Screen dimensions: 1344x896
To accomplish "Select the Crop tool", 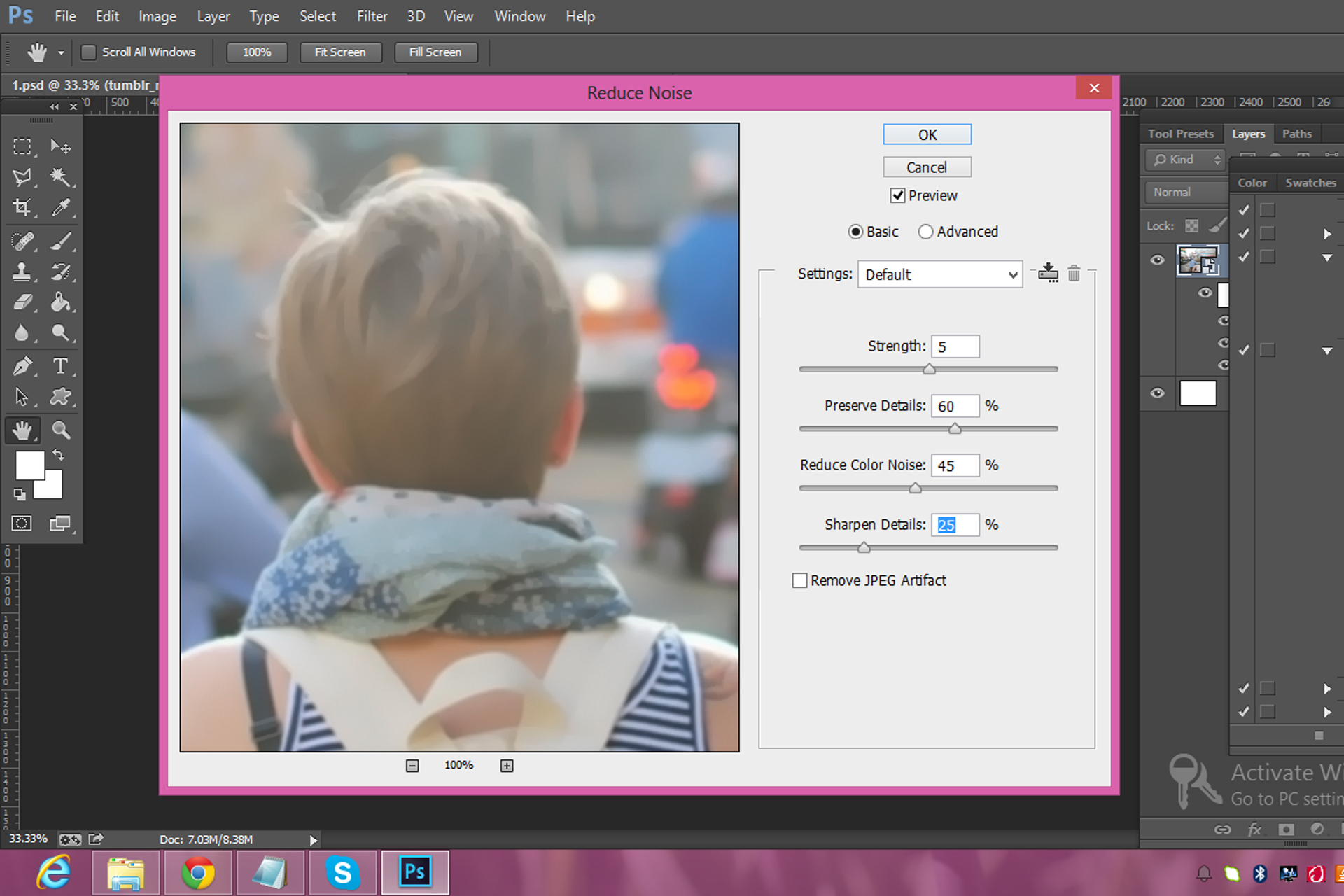I will pyautogui.click(x=22, y=207).
